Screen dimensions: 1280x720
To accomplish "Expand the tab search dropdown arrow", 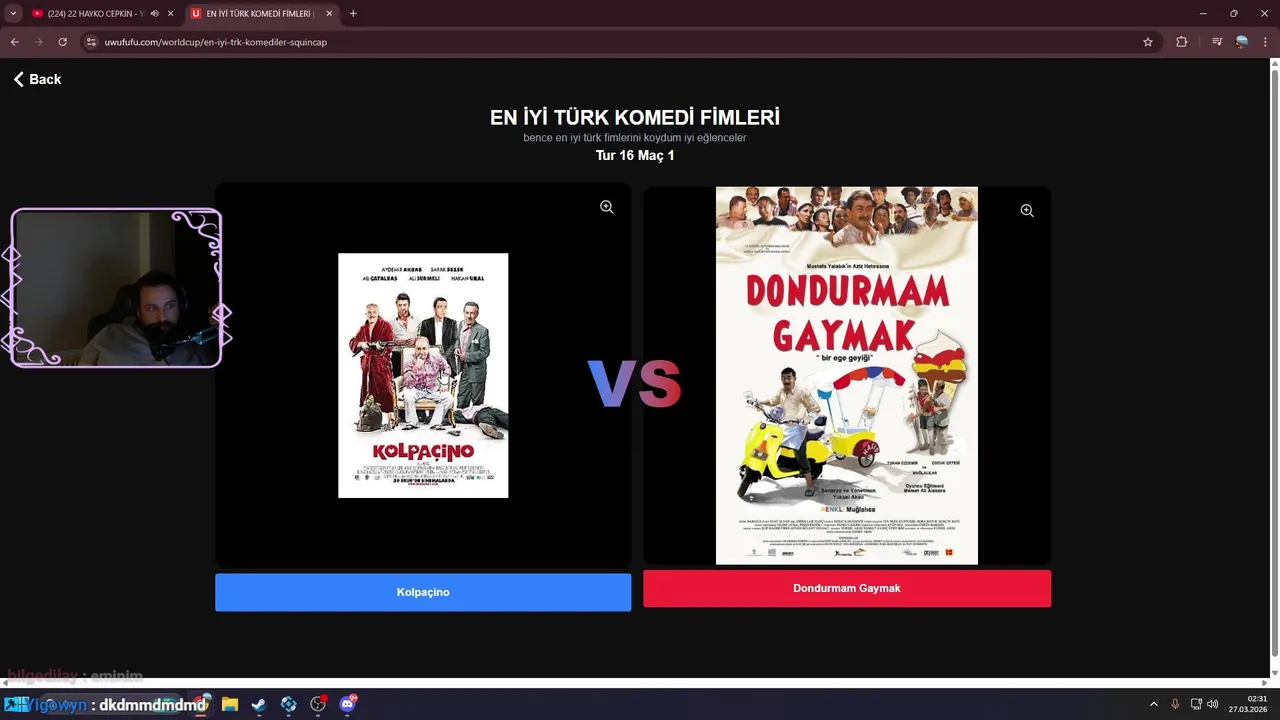I will [x=13, y=13].
